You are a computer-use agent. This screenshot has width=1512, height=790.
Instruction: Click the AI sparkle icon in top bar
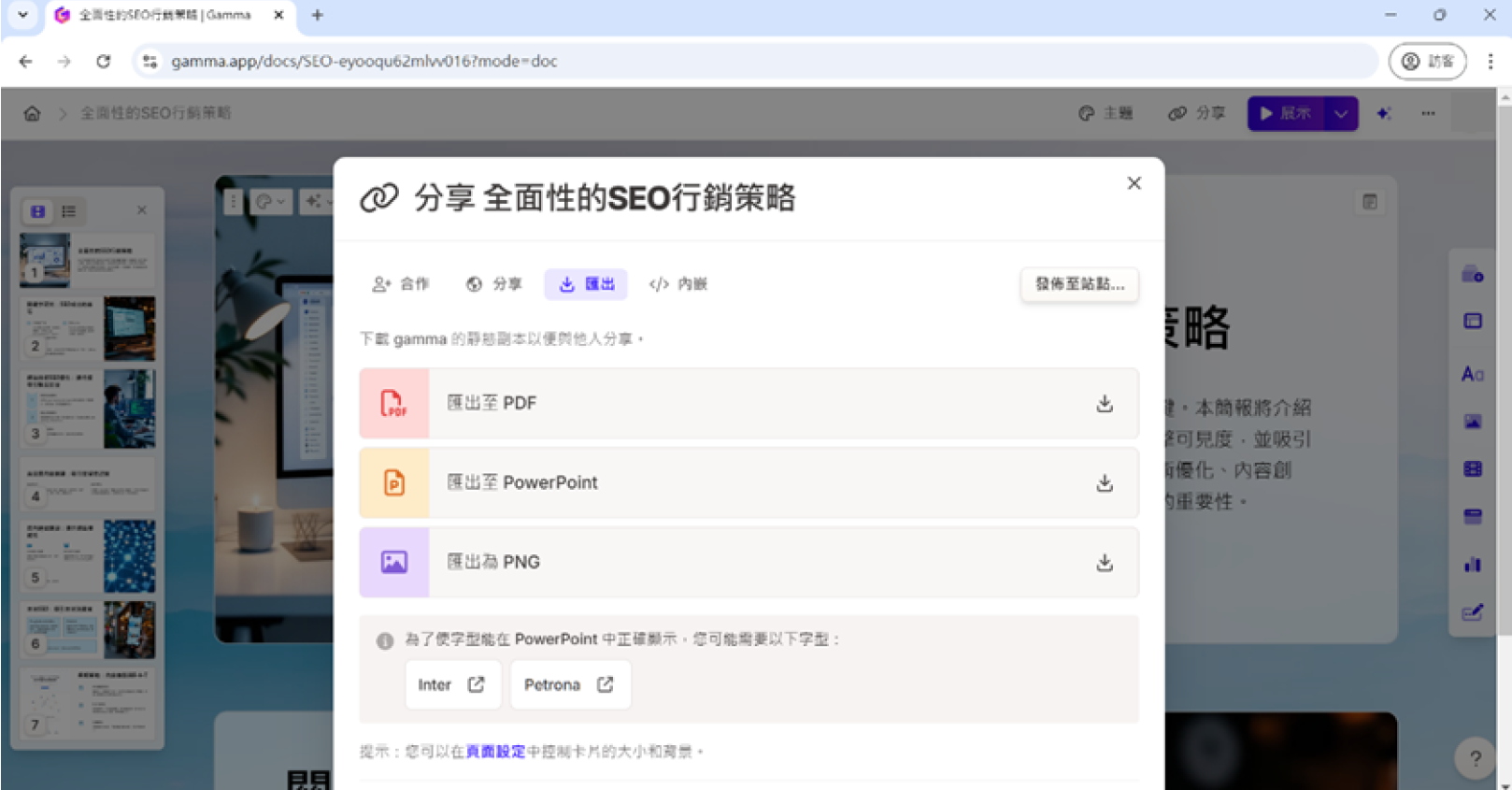(1384, 113)
